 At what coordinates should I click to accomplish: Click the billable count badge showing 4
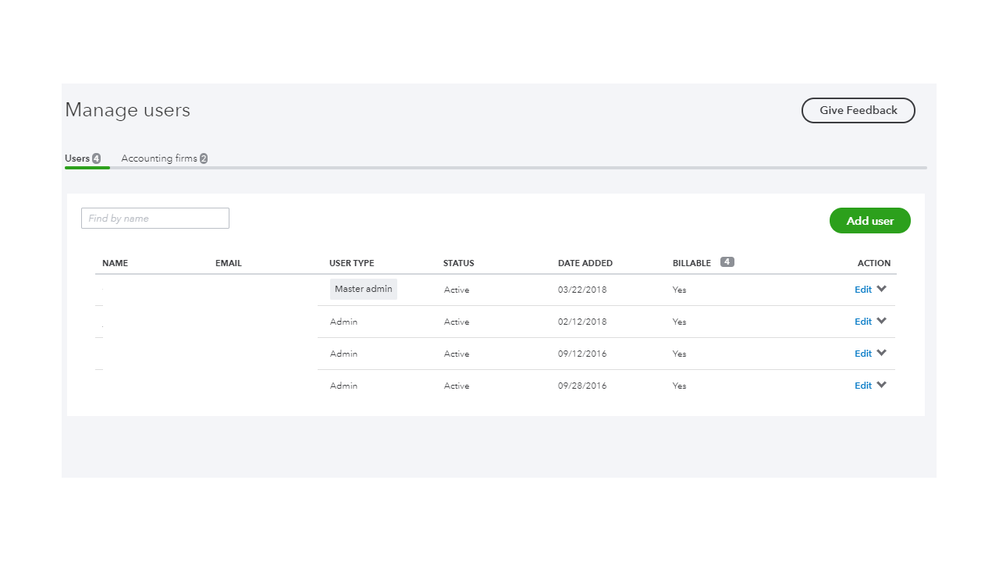point(727,262)
